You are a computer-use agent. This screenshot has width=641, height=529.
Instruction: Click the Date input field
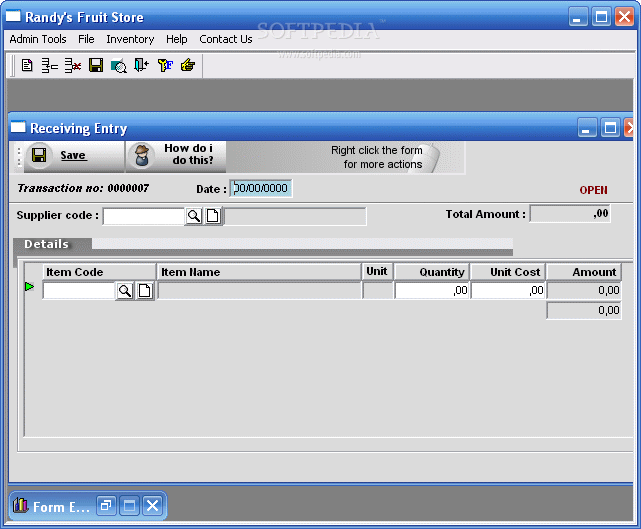click(261, 188)
